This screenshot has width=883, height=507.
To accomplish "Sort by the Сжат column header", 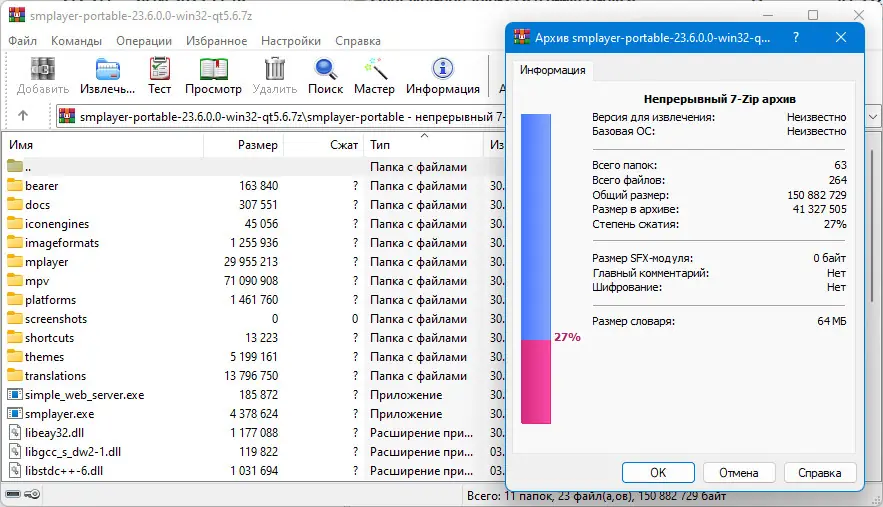I will tap(323, 145).
